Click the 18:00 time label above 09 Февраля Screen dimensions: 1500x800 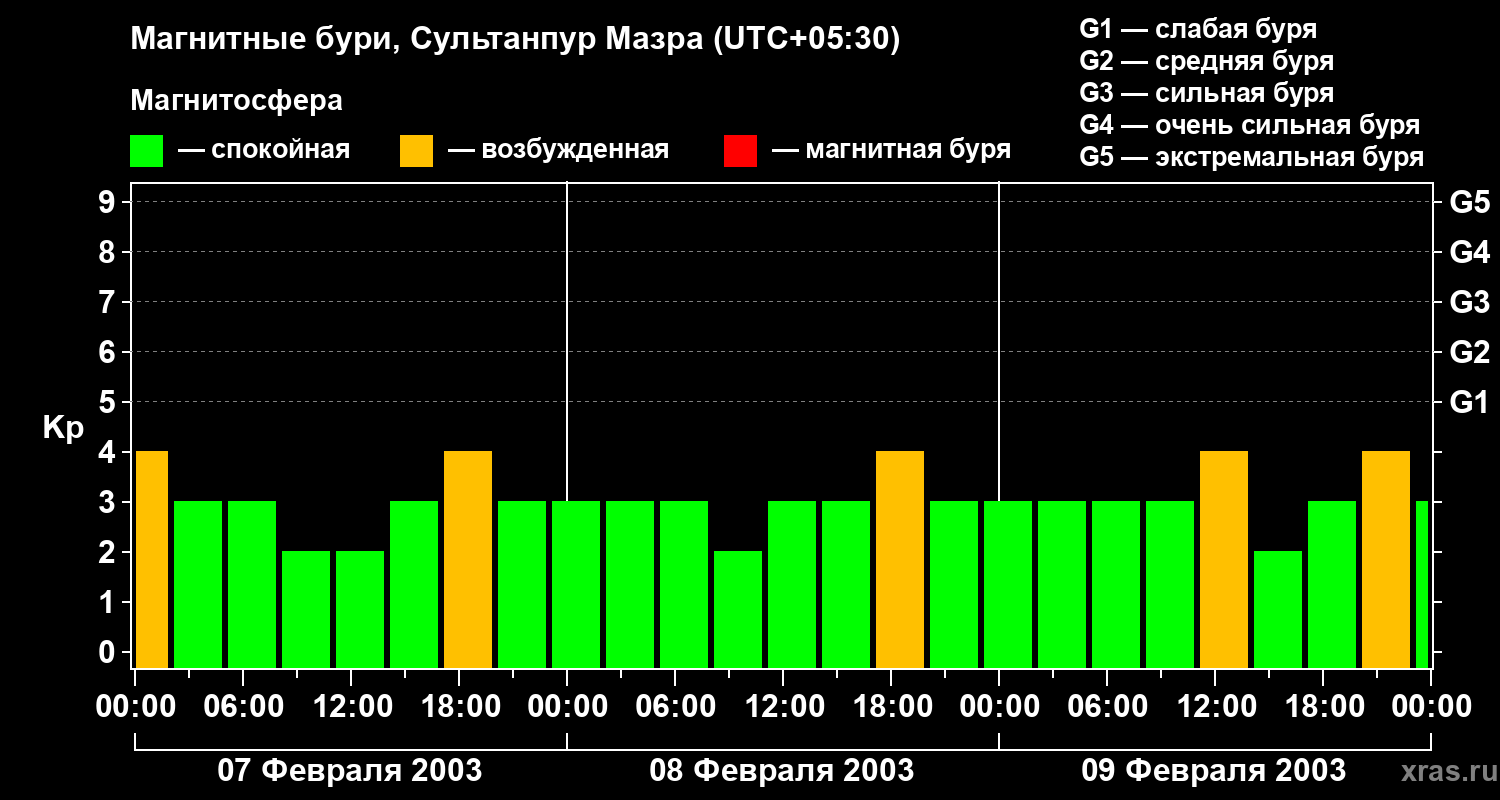coord(1323,706)
